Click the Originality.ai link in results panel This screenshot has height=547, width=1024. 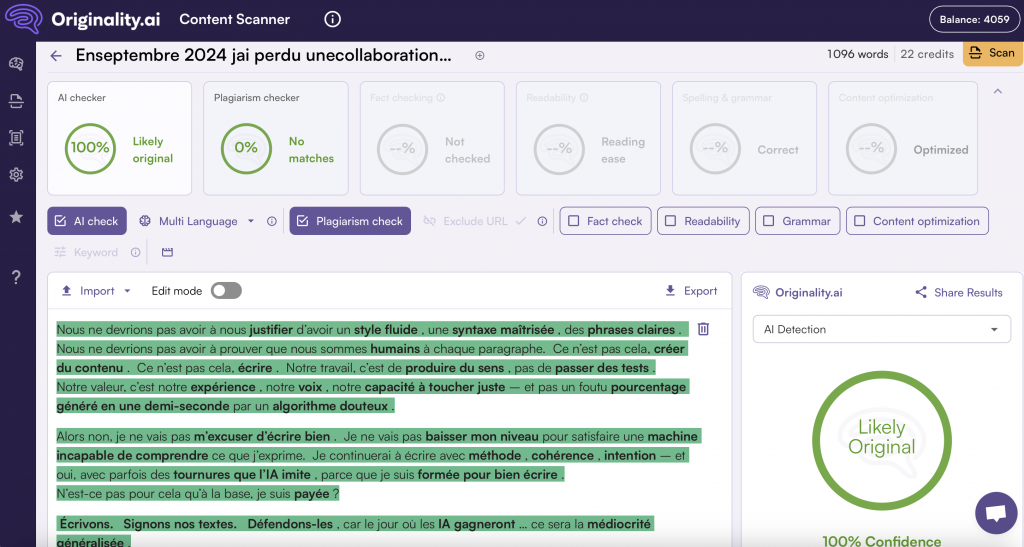click(x=797, y=292)
